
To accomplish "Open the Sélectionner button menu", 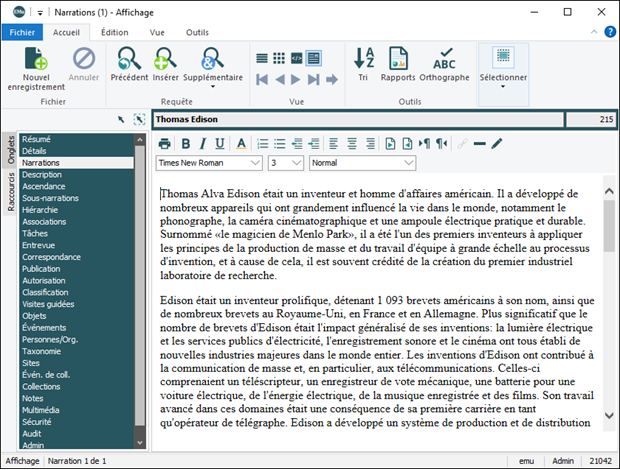I will 503,66.
